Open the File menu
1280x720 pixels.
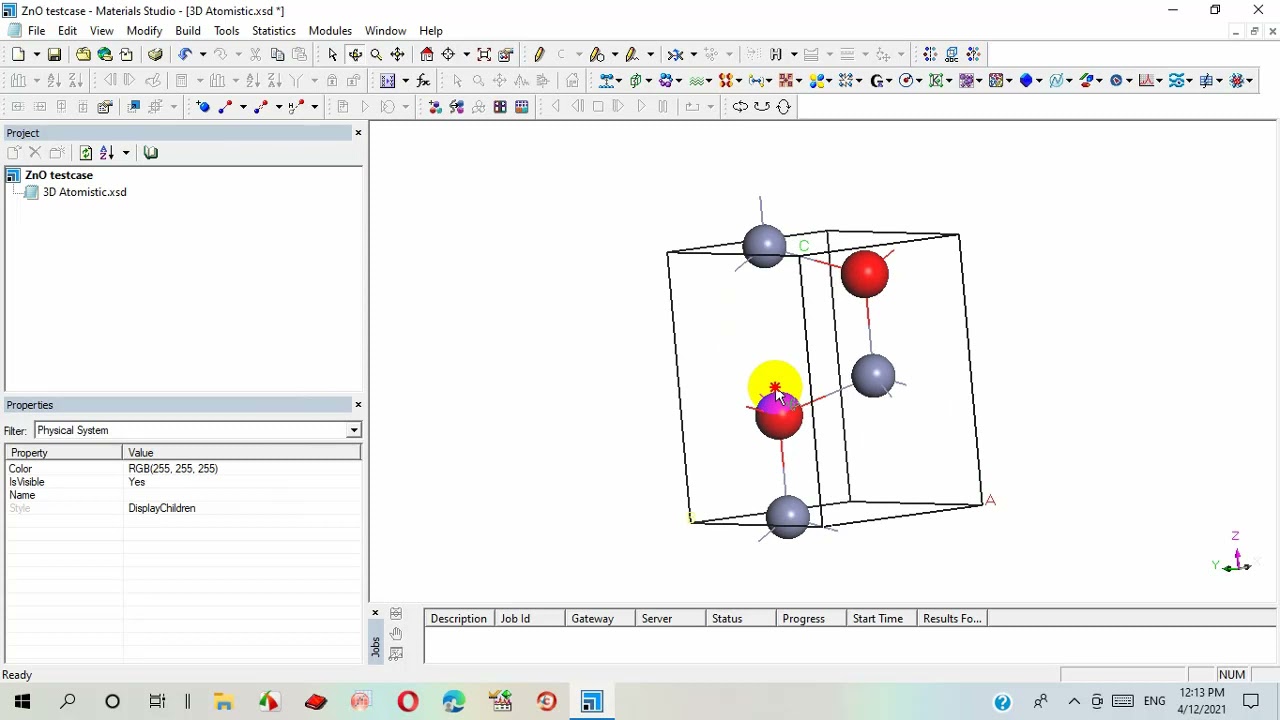[x=36, y=31]
